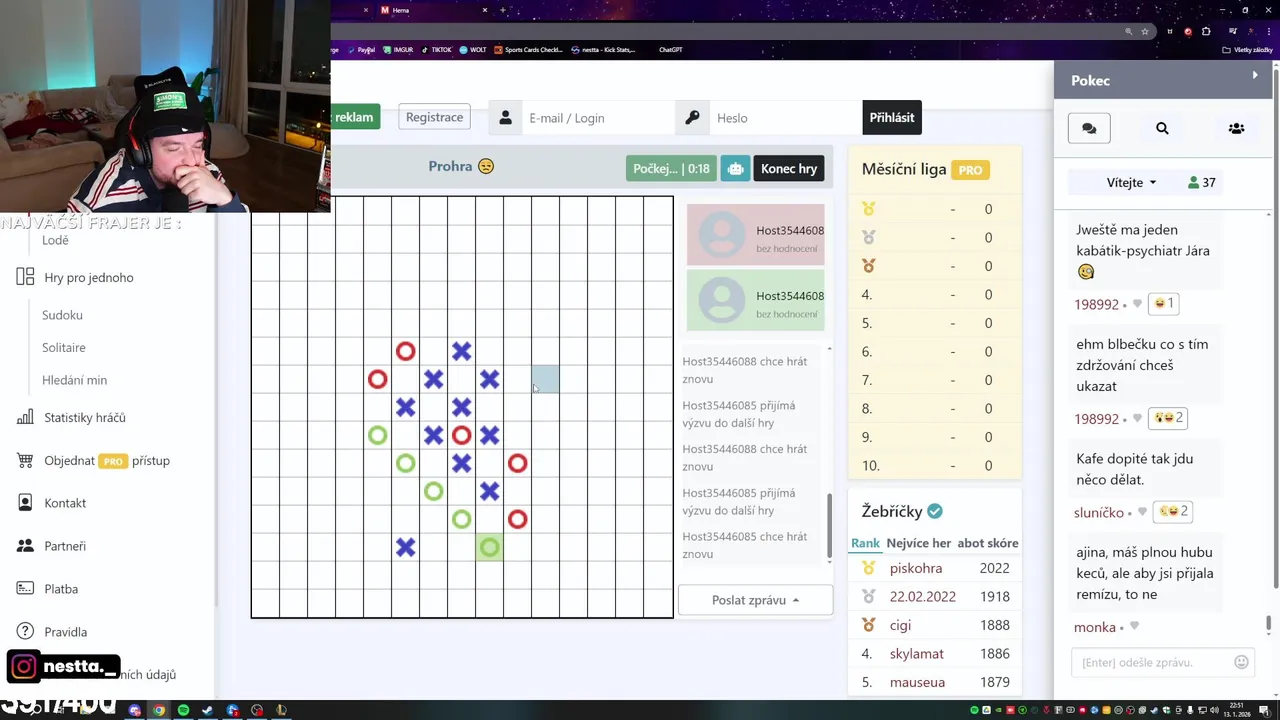Click the Přihlásit login button
The width and height of the screenshot is (1280, 720).
click(891, 117)
